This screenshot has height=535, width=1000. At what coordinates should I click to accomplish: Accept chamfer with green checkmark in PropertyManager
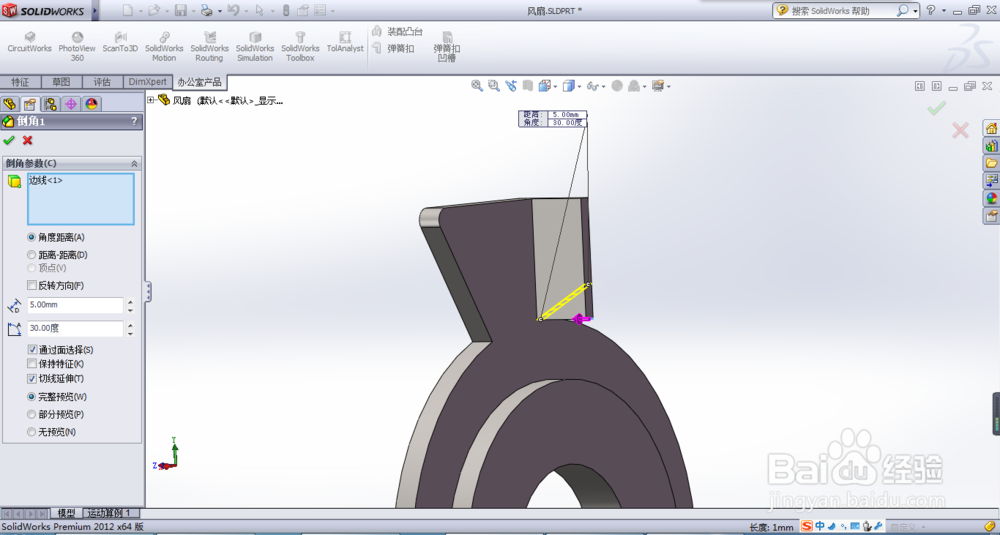pyautogui.click(x=9, y=140)
